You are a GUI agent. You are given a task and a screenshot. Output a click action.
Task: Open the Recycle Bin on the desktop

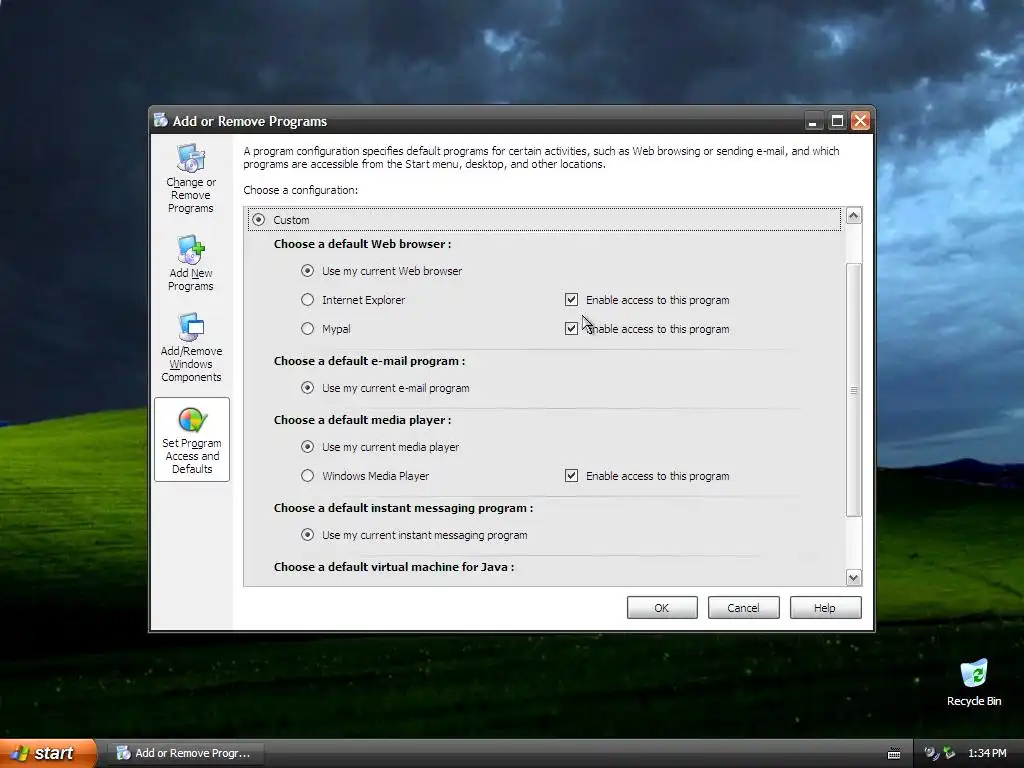(974, 683)
